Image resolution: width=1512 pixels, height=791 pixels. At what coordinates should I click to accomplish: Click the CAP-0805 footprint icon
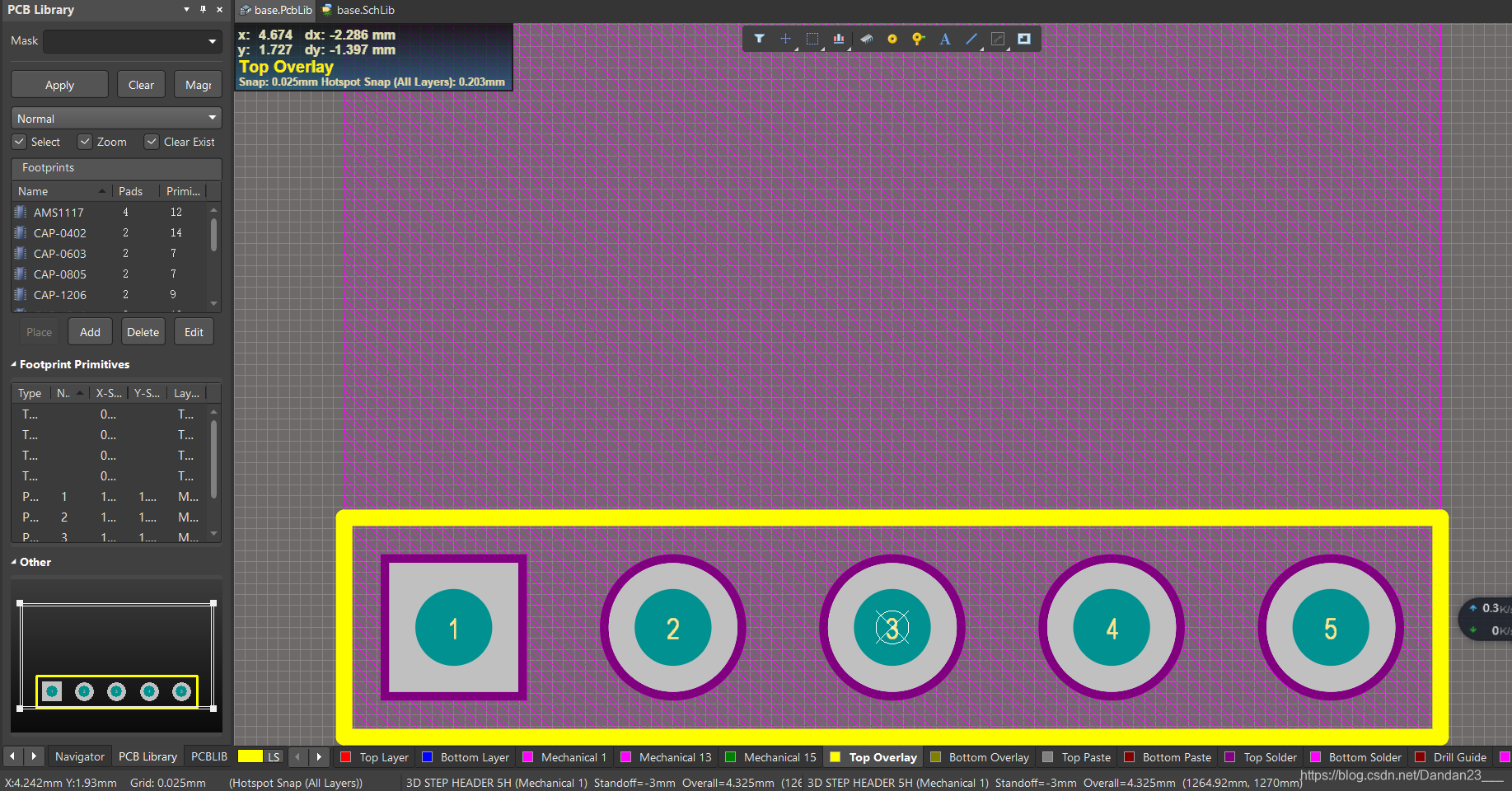[x=21, y=274]
